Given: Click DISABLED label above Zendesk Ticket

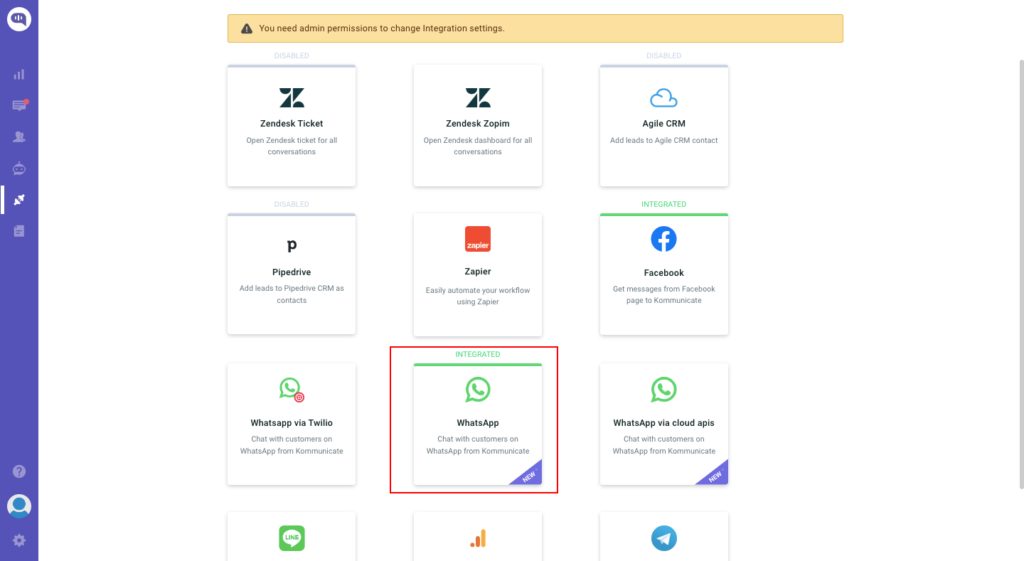Looking at the screenshot, I should [x=291, y=56].
